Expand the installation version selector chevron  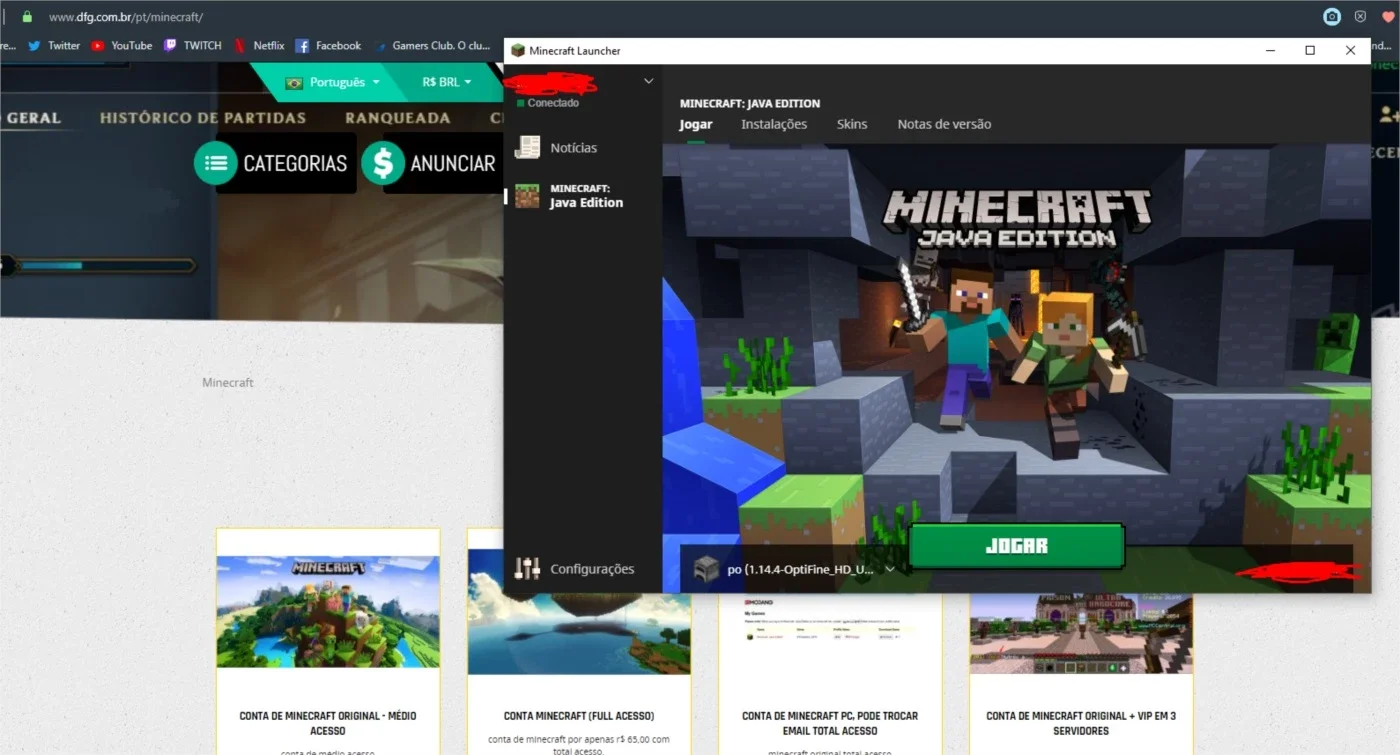[889, 569]
